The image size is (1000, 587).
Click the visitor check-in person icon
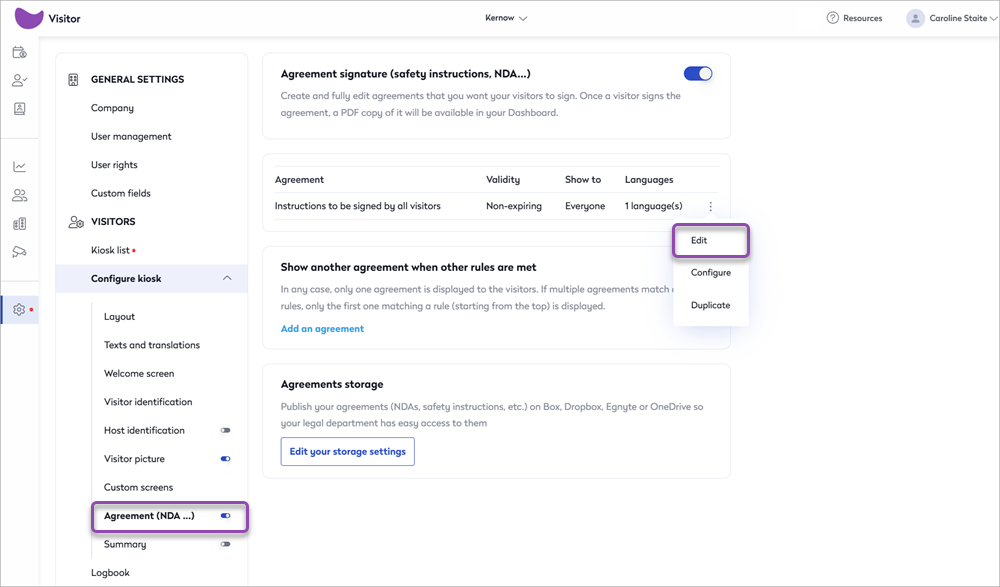pyautogui.click(x=19, y=80)
